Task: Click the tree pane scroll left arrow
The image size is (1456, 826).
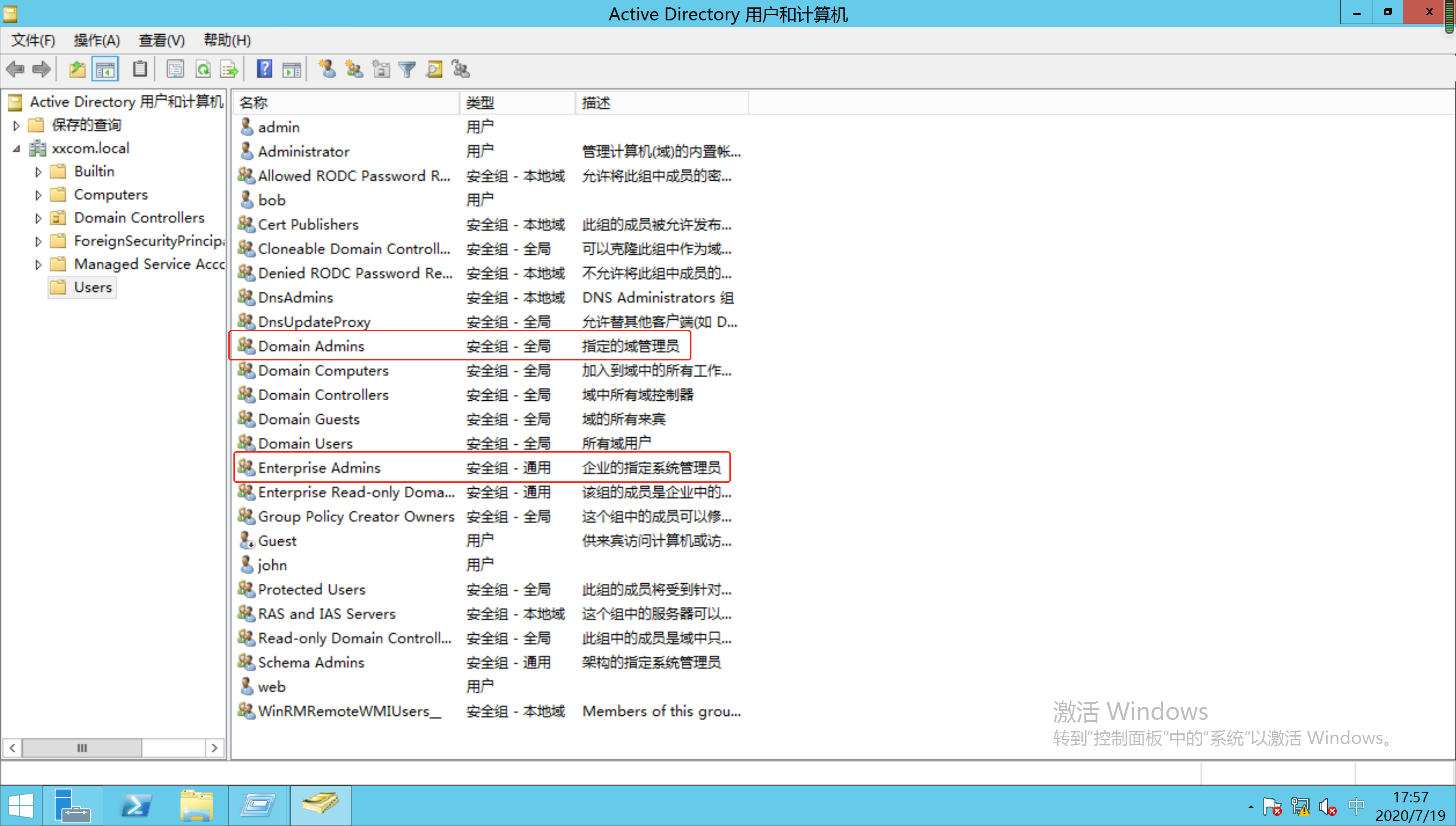Action: point(13,748)
